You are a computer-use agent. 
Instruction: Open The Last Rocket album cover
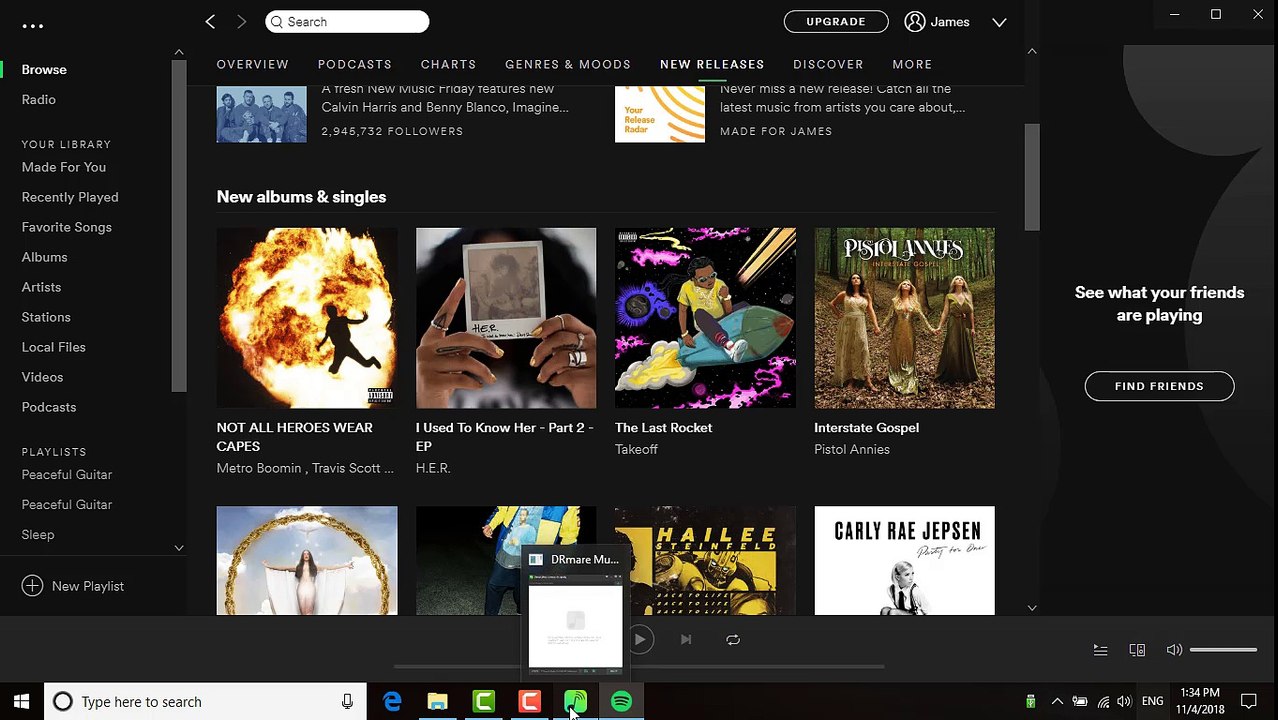tap(705, 318)
